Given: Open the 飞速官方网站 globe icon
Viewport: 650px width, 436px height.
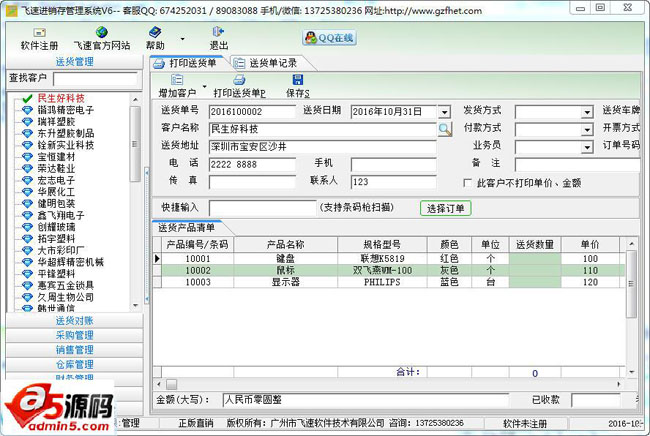Looking at the screenshot, I should click(x=102, y=32).
